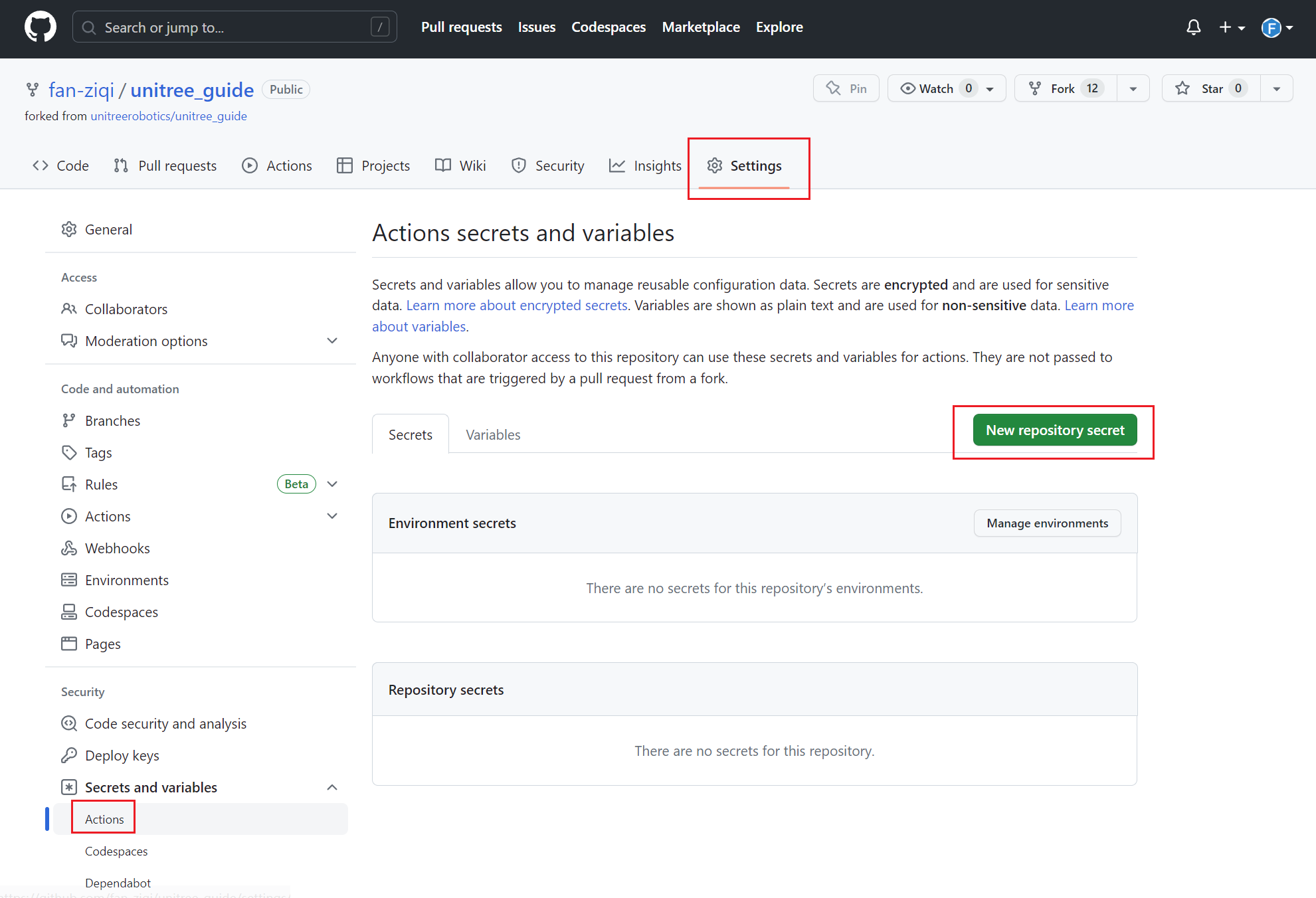Select Actions under Secrets and variables
Image resolution: width=1316 pixels, height=898 pixels.
pos(201,819)
